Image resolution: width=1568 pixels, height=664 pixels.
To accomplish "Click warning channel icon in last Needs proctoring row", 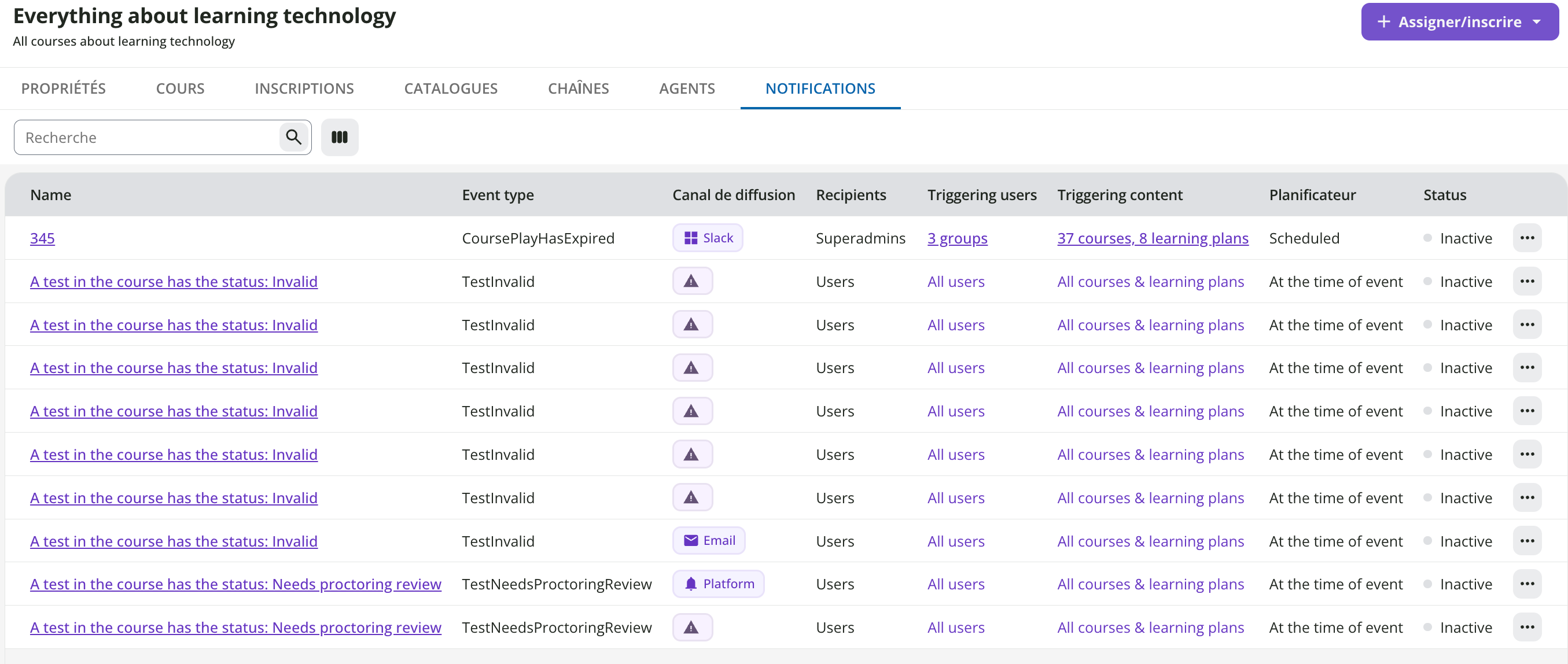I will click(692, 627).
